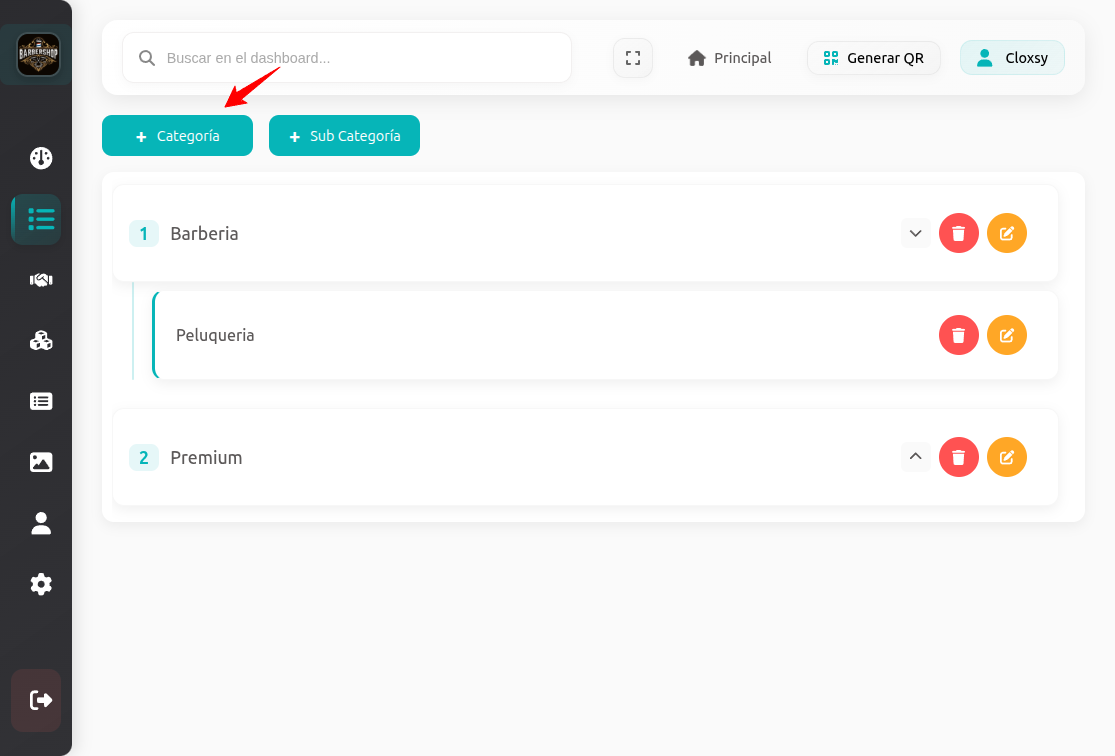Go to Principal home link
The height and width of the screenshot is (756, 1115).
point(730,58)
